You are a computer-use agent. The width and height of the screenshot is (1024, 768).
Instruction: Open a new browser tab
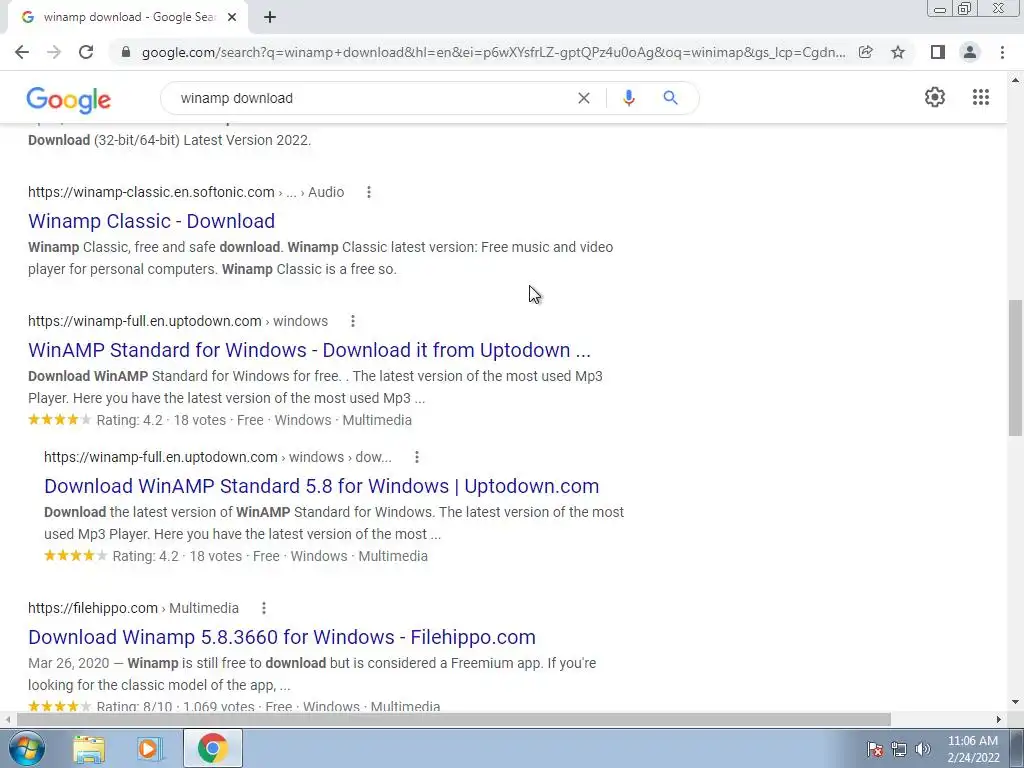coord(270,17)
